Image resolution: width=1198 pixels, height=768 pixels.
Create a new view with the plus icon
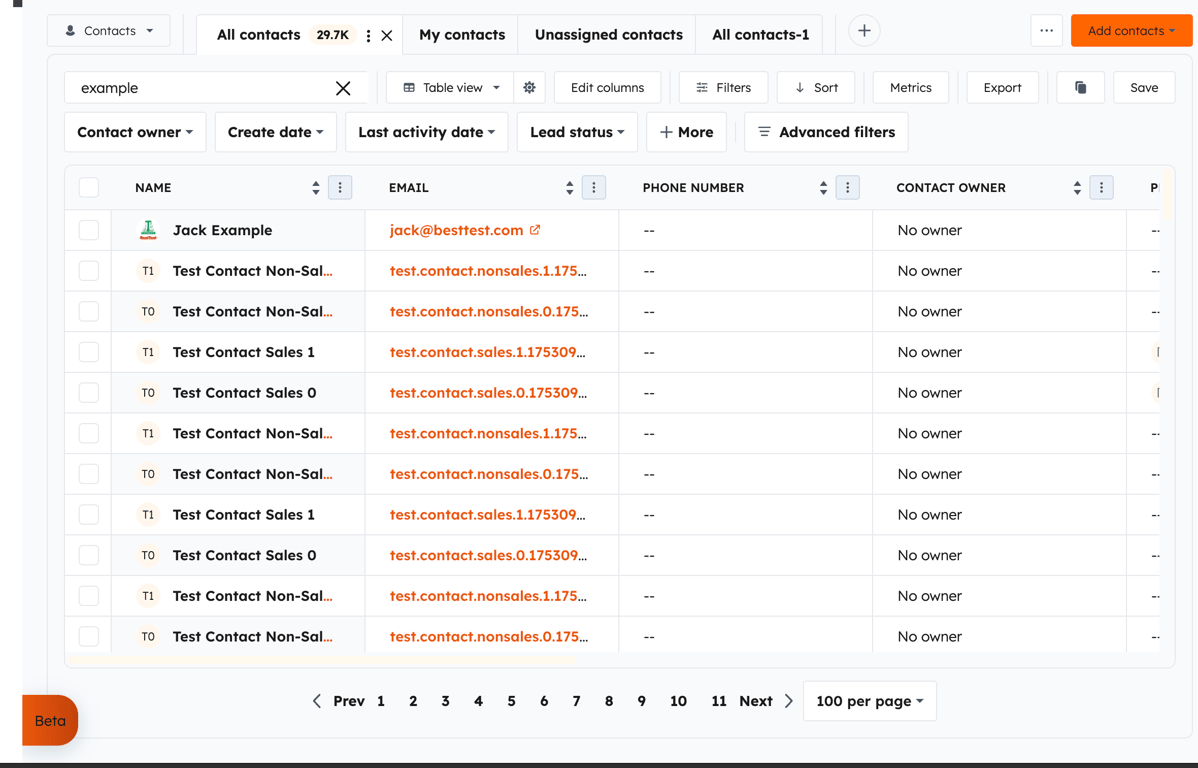(863, 30)
